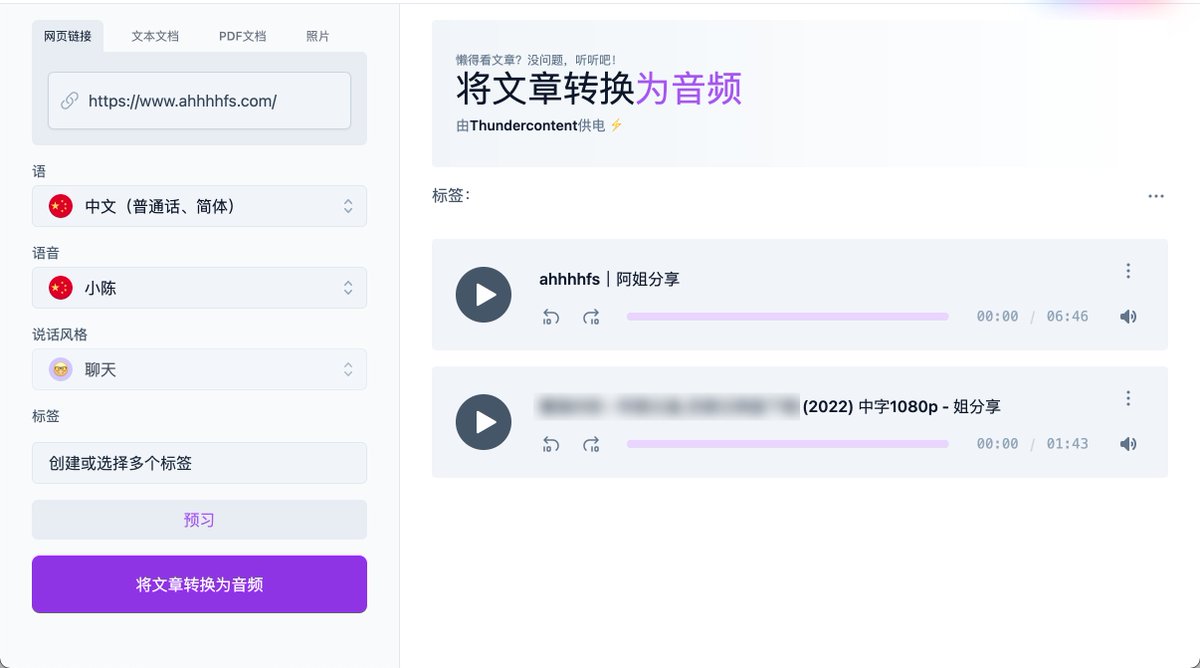This screenshot has width=1200, height=668.
Task: Toggle playback on the ahhhhfs player
Action: [483, 295]
